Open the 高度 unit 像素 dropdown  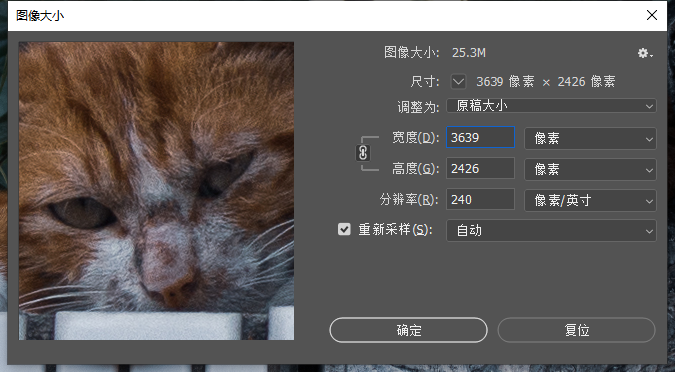[590, 169]
